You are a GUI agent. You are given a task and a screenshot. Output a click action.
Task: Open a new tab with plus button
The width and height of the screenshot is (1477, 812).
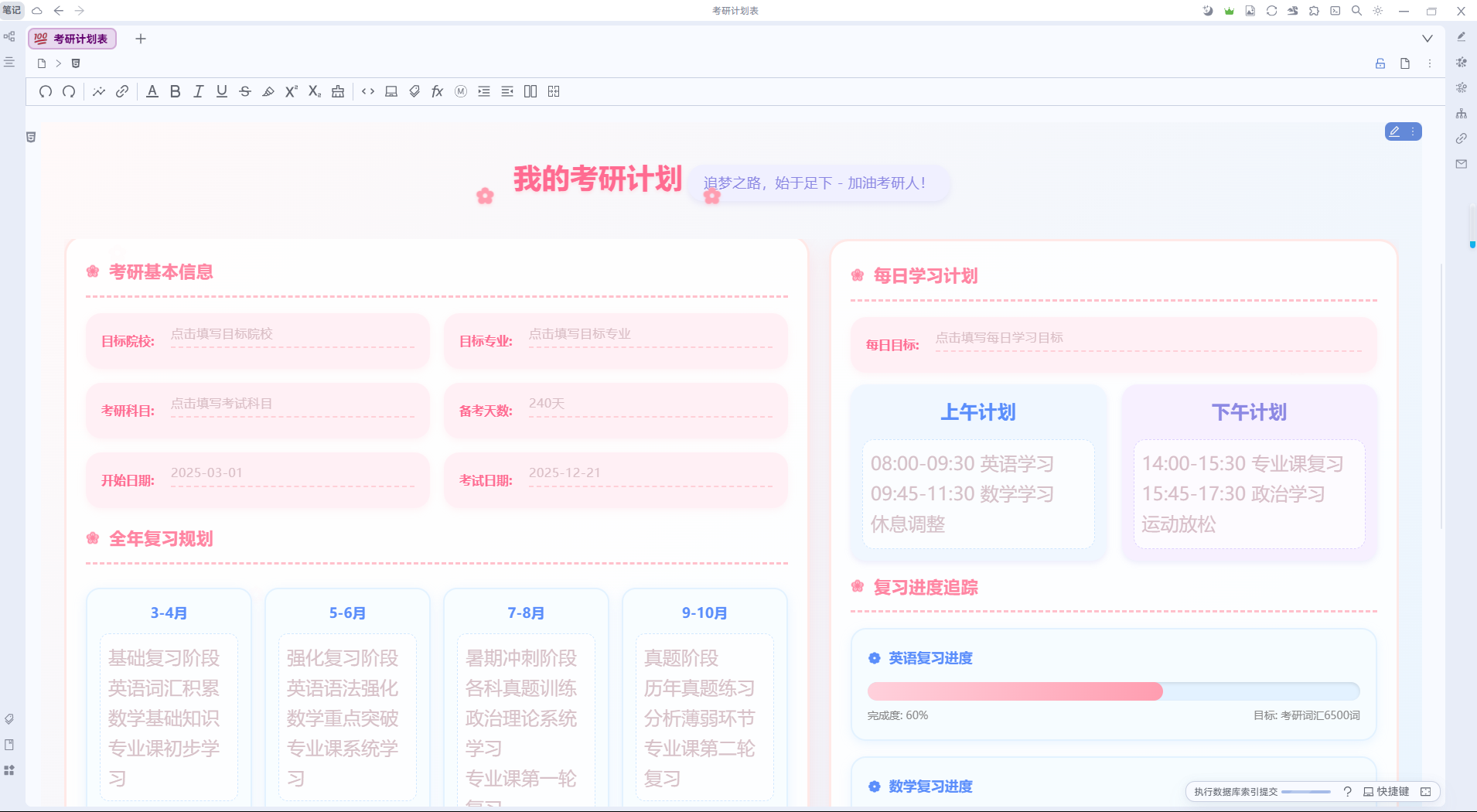[141, 39]
